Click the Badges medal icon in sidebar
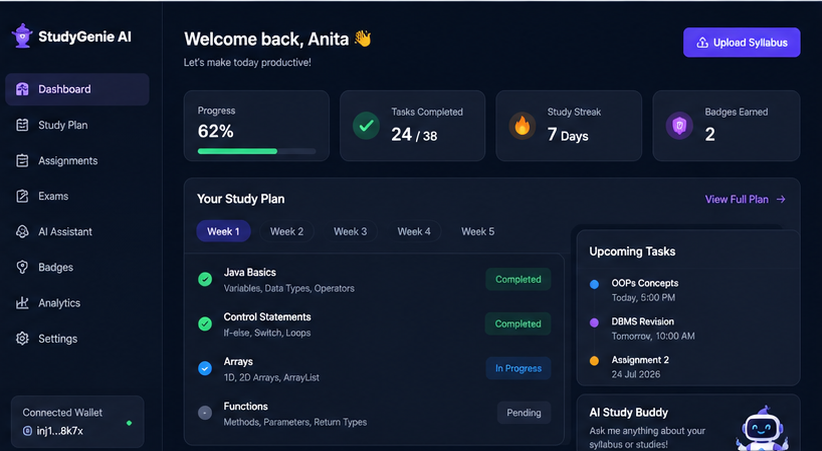Viewport: 822px width, 451px height. pyautogui.click(x=22, y=267)
